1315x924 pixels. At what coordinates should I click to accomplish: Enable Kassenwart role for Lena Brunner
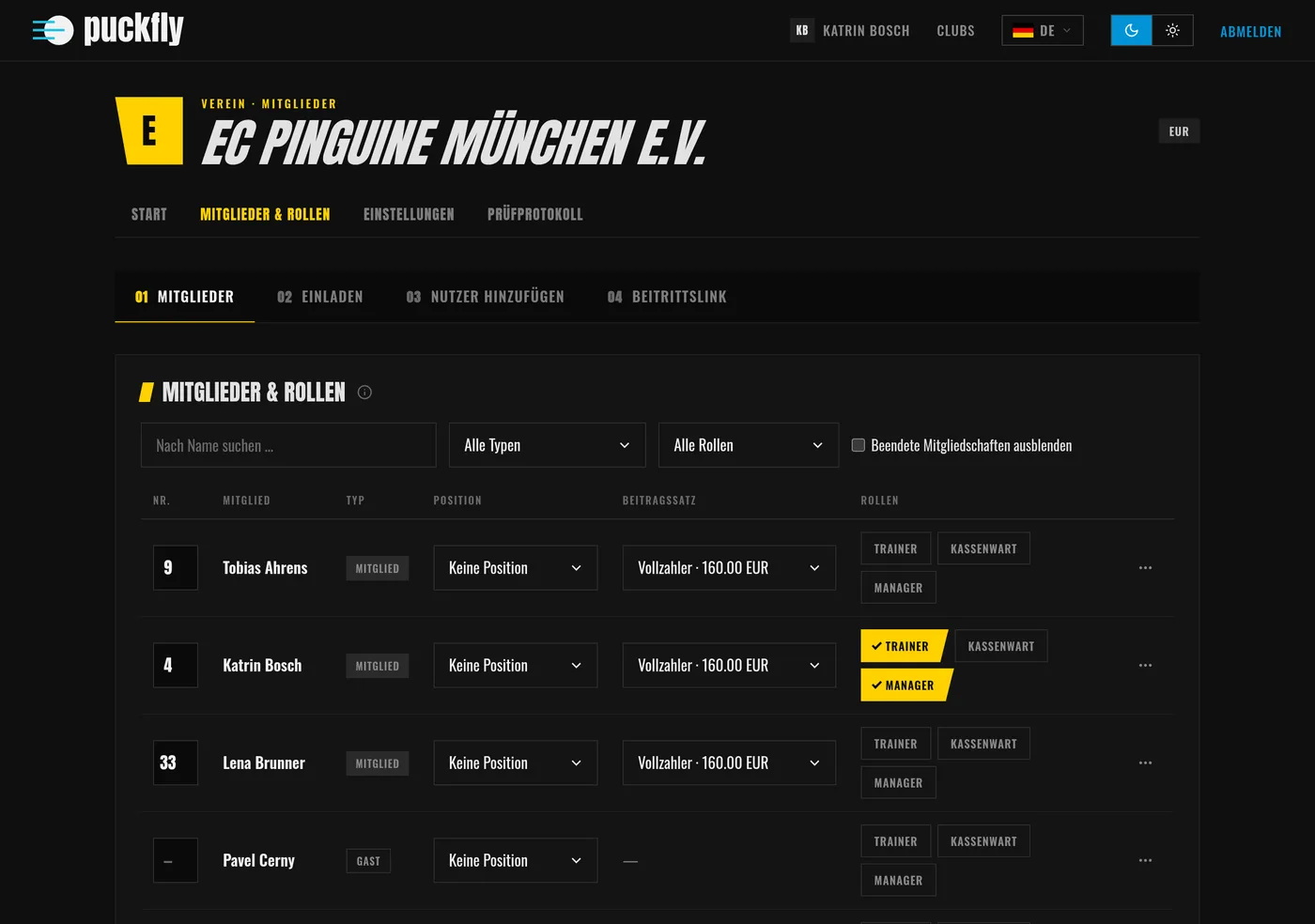click(983, 744)
